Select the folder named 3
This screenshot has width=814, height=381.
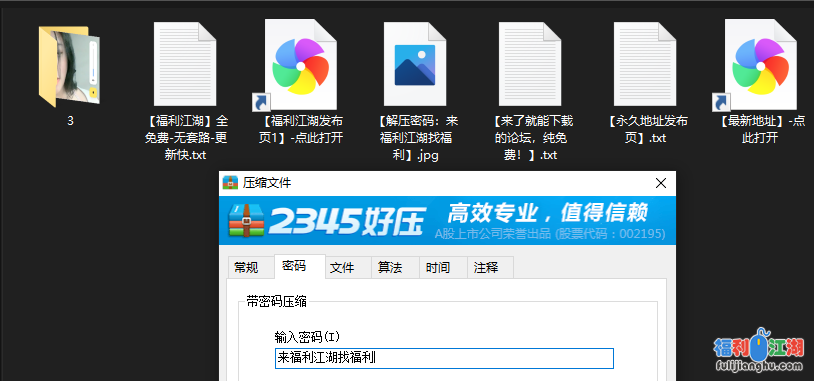tap(70, 65)
